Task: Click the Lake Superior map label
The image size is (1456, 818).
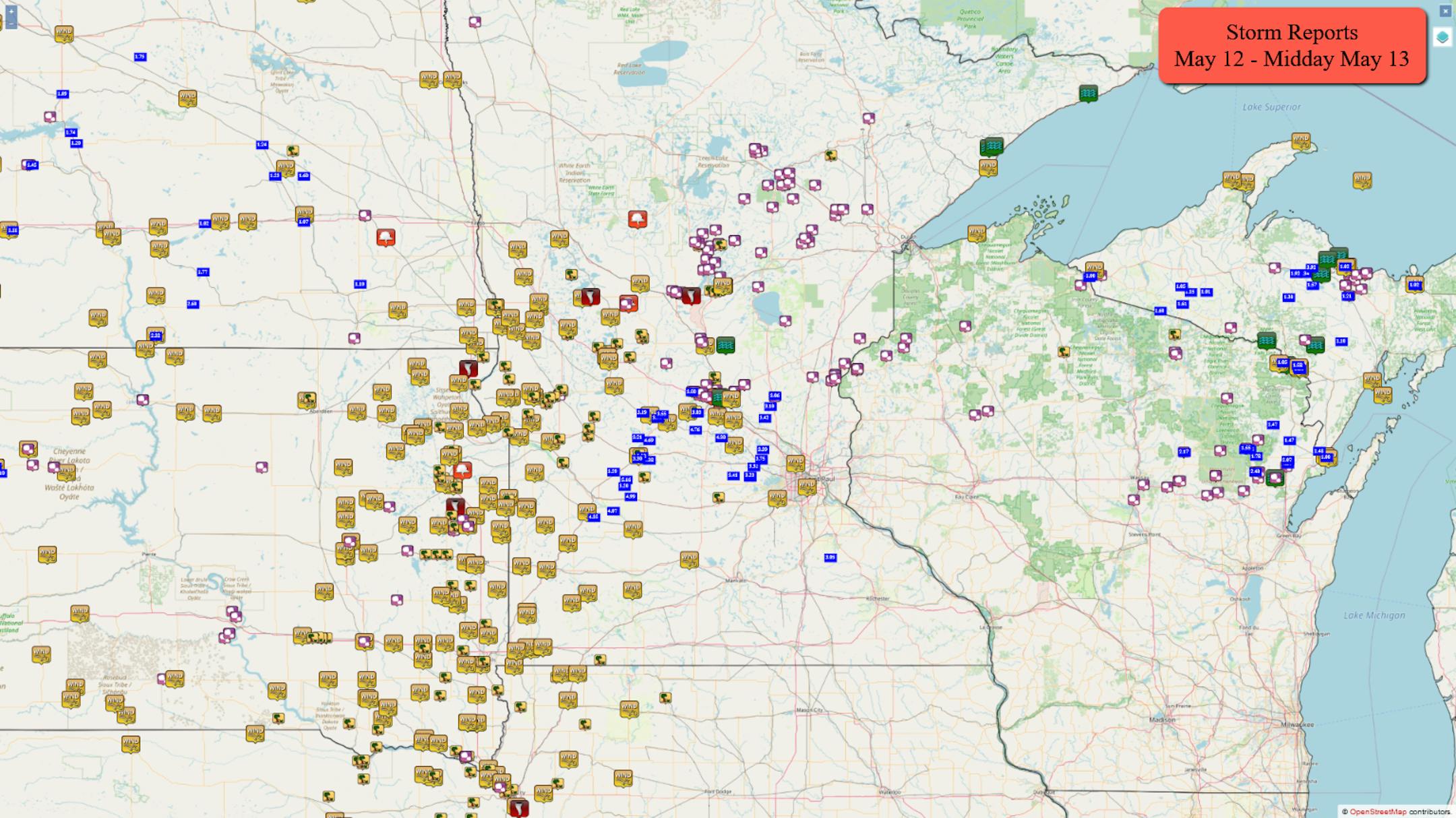Action: [x=1271, y=107]
